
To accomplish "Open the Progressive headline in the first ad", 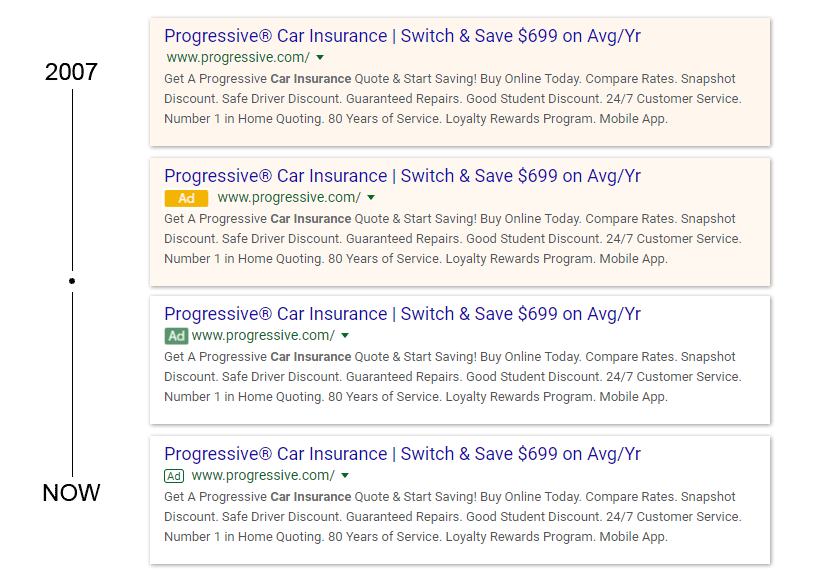I will pyautogui.click(x=402, y=36).
